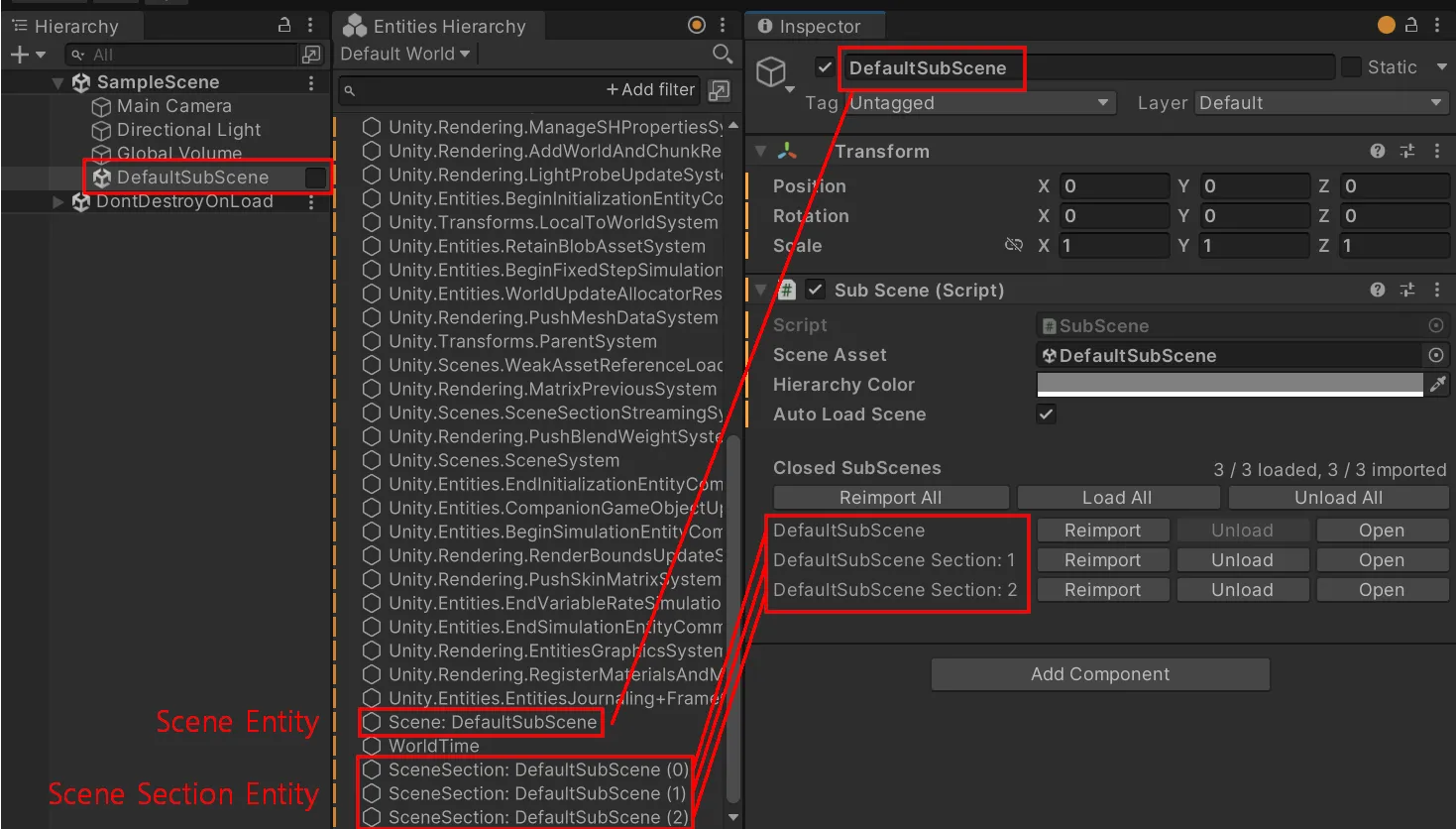Click the Hierarchy panel lock icon
1456x829 pixels.
(284, 25)
